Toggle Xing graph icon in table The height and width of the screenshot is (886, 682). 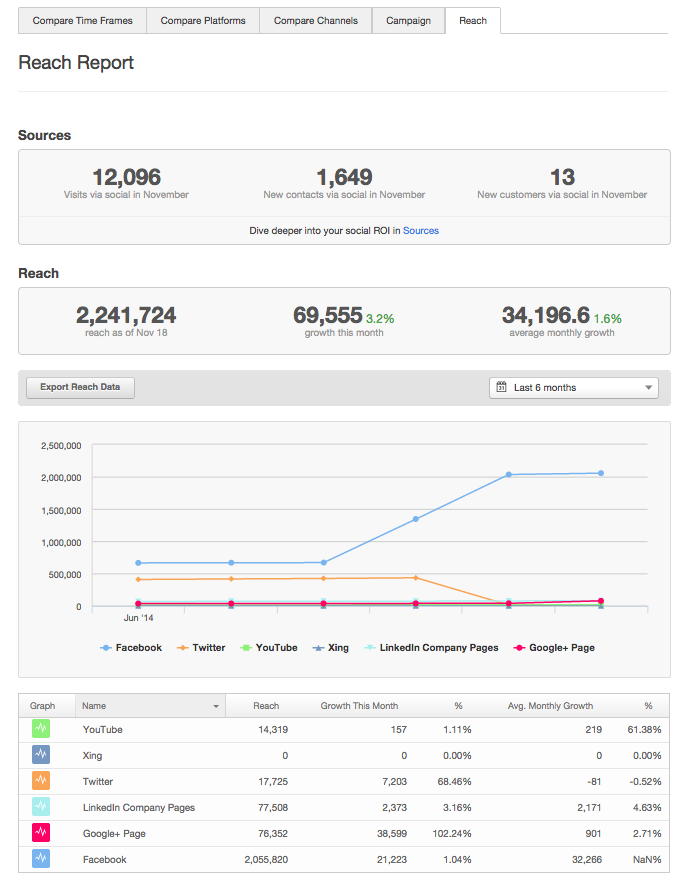point(41,755)
